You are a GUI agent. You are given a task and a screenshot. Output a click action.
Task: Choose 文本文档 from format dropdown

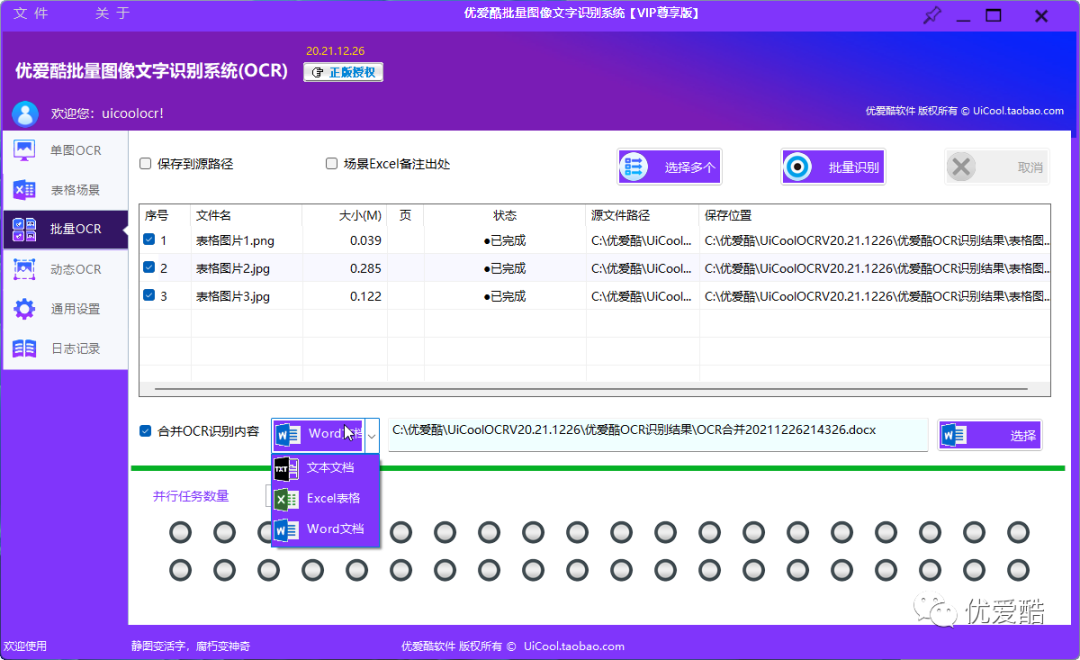coord(329,468)
